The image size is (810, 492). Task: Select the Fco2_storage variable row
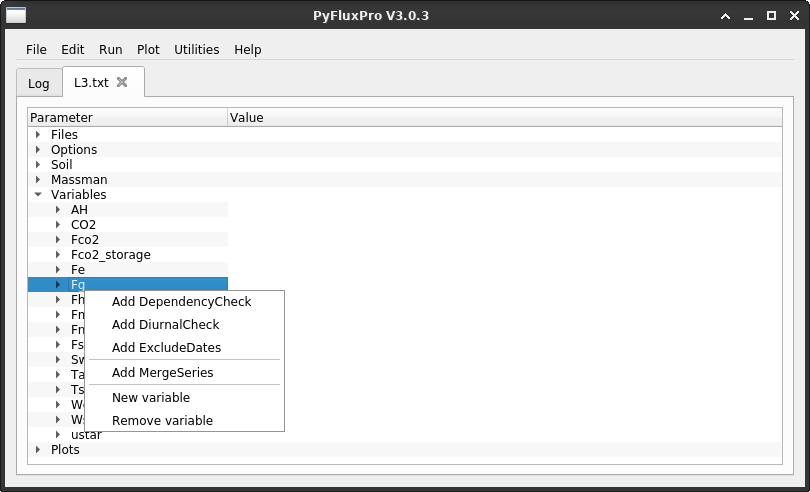point(128,254)
